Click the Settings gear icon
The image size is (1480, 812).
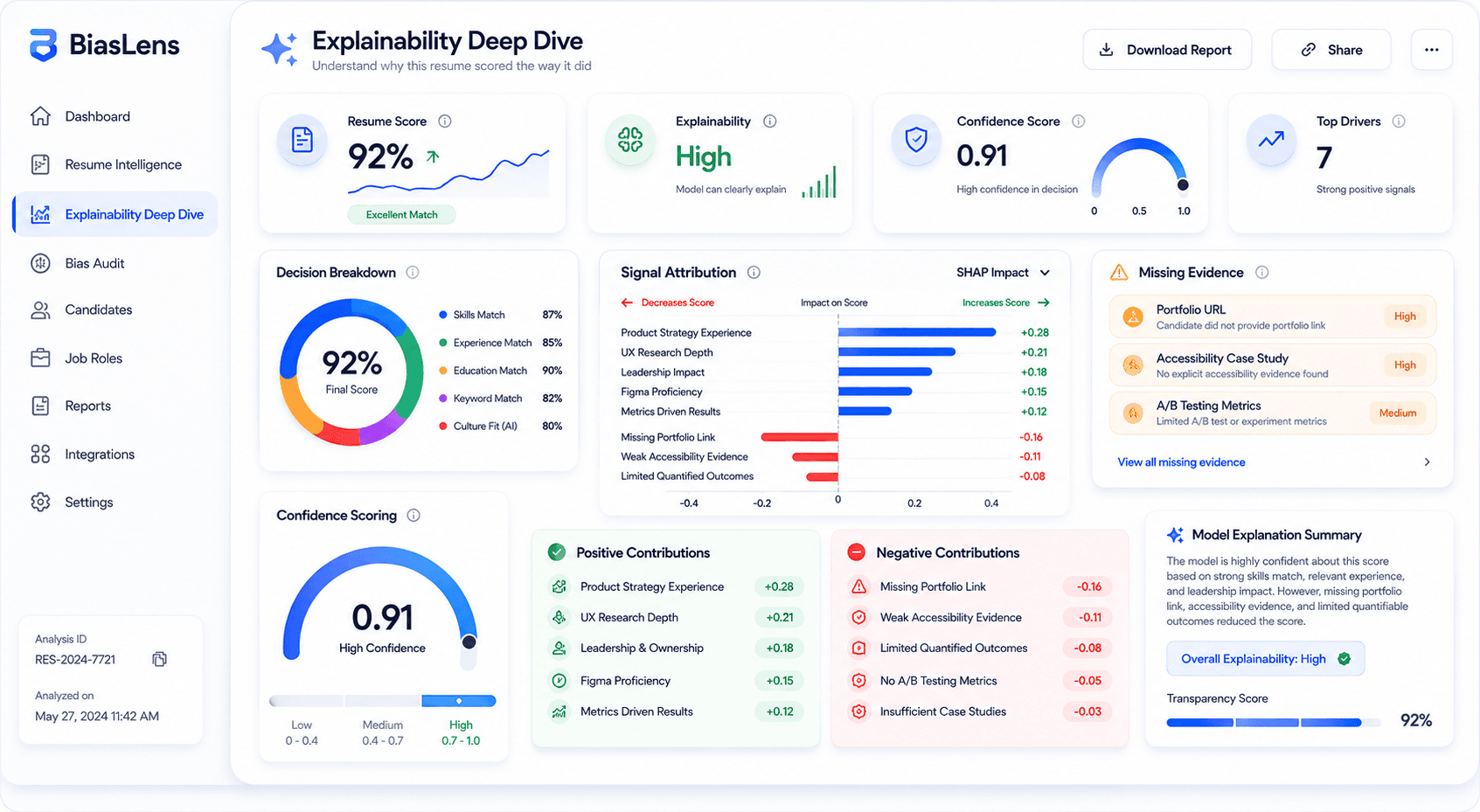pos(40,503)
